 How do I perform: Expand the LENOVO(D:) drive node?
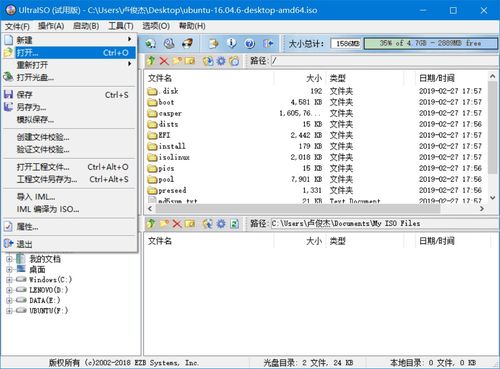[x=9, y=290]
